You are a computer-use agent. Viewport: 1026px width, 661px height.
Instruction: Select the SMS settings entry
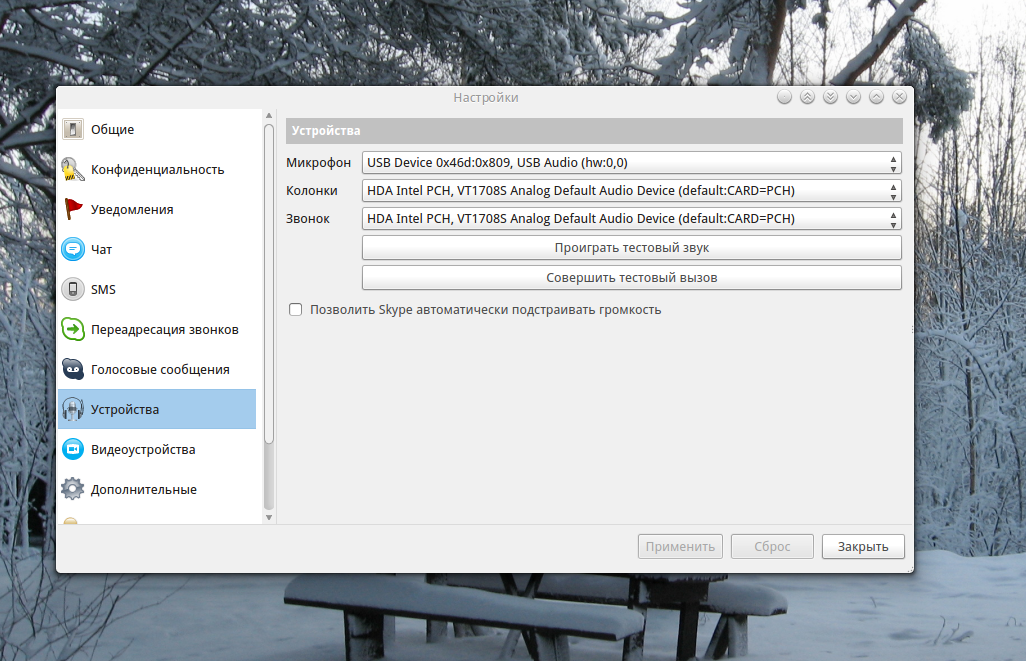pyautogui.click(x=157, y=289)
